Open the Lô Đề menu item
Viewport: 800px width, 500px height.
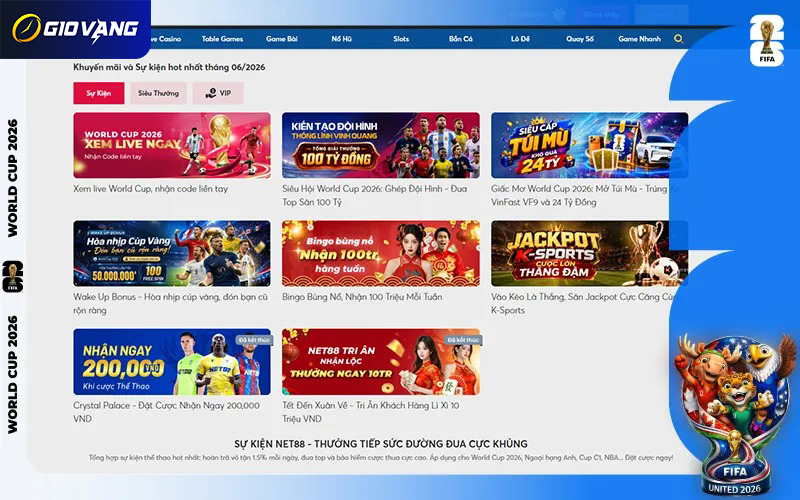pyautogui.click(x=520, y=39)
